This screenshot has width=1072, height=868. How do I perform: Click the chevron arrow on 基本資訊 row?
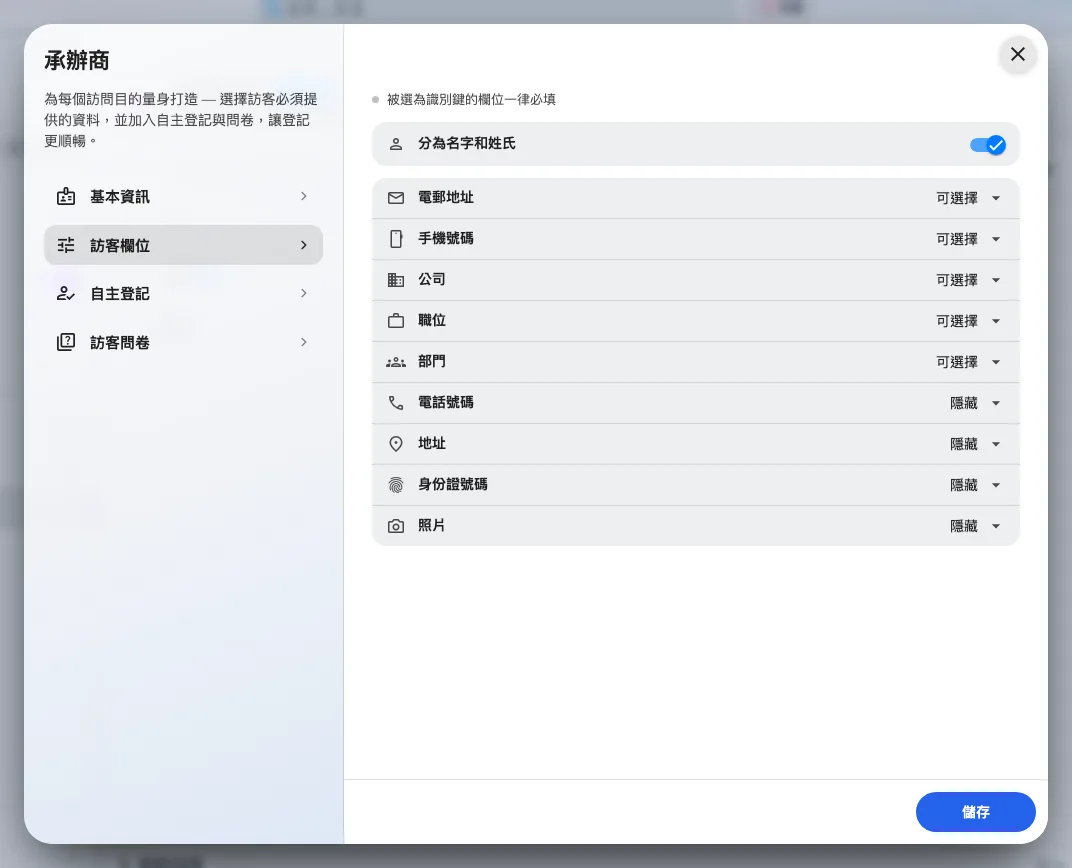pyautogui.click(x=304, y=197)
